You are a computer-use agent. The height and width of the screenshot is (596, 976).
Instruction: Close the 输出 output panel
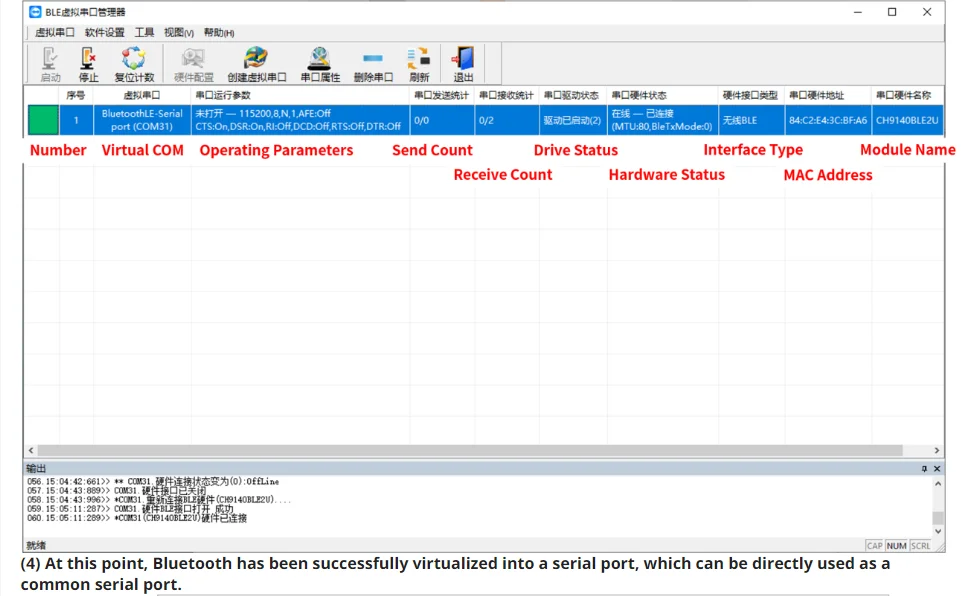click(937, 468)
